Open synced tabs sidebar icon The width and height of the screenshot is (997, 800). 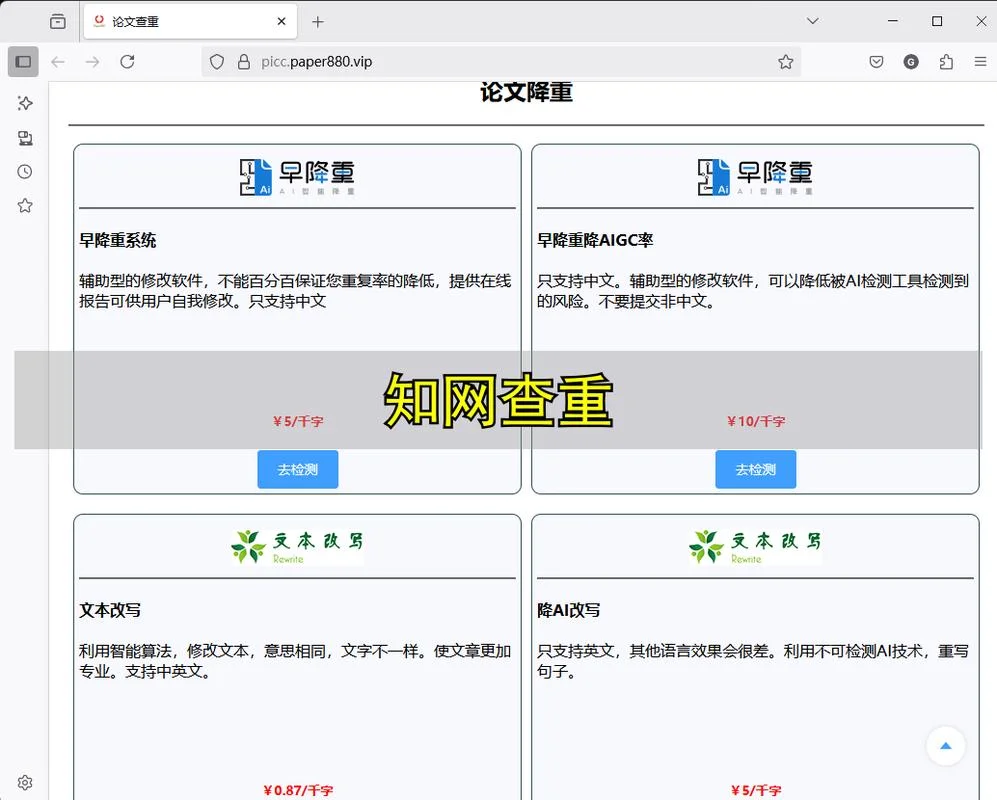25,137
